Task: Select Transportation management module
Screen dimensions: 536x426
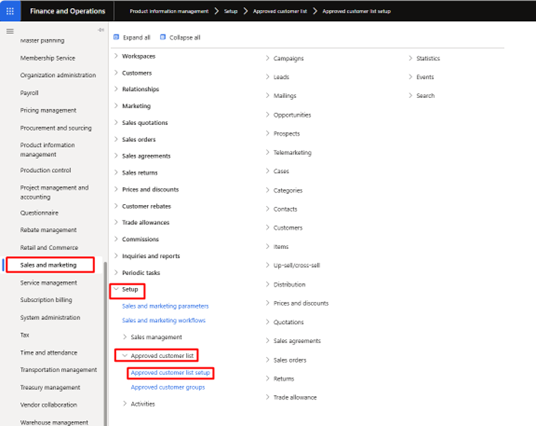Action: point(58,370)
